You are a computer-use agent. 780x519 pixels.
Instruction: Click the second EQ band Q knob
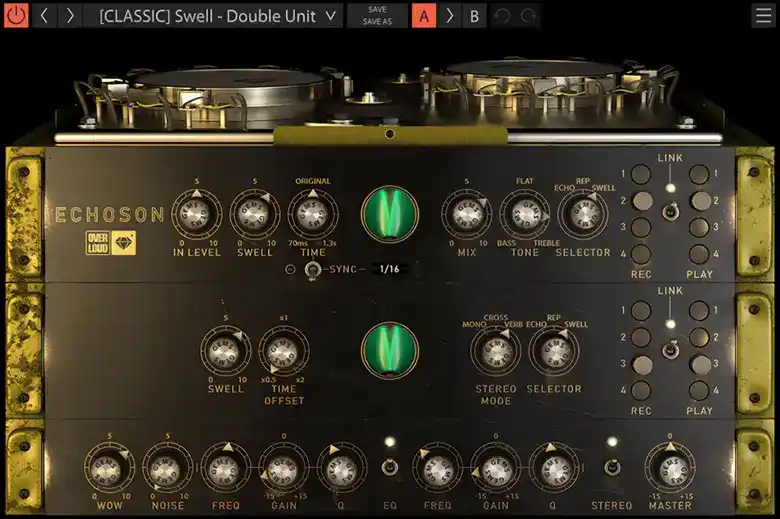tap(553, 468)
